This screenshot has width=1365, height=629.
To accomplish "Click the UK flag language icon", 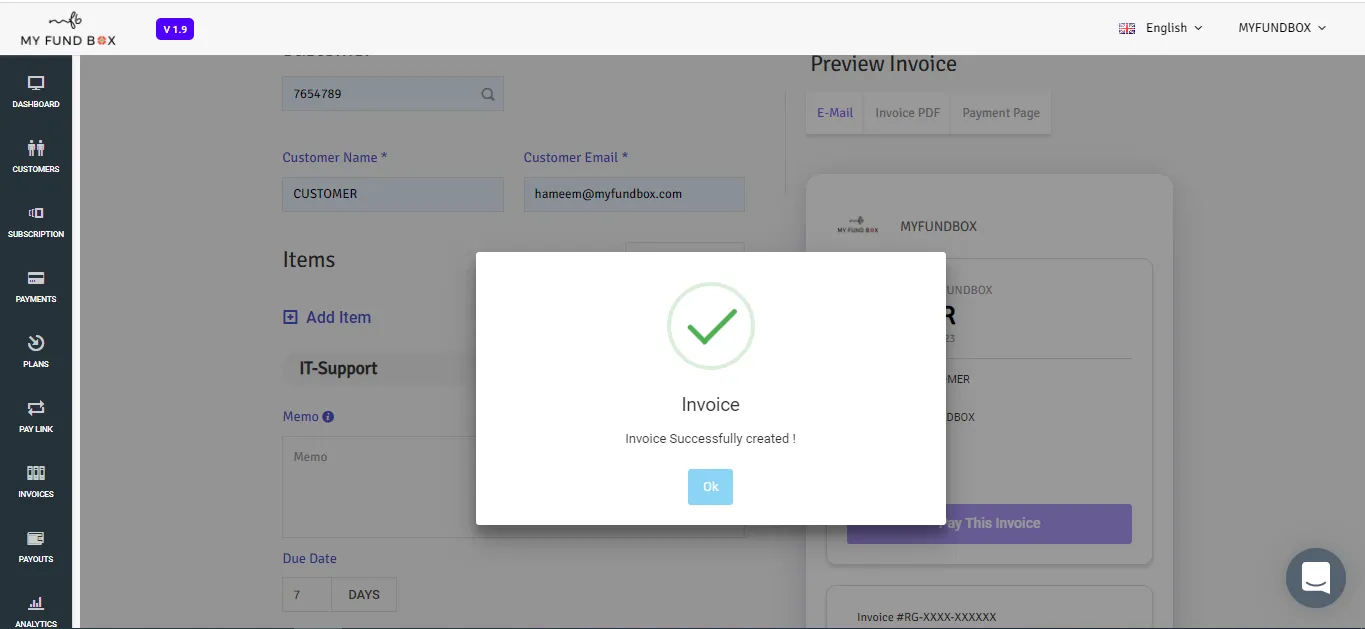I will click(1127, 28).
